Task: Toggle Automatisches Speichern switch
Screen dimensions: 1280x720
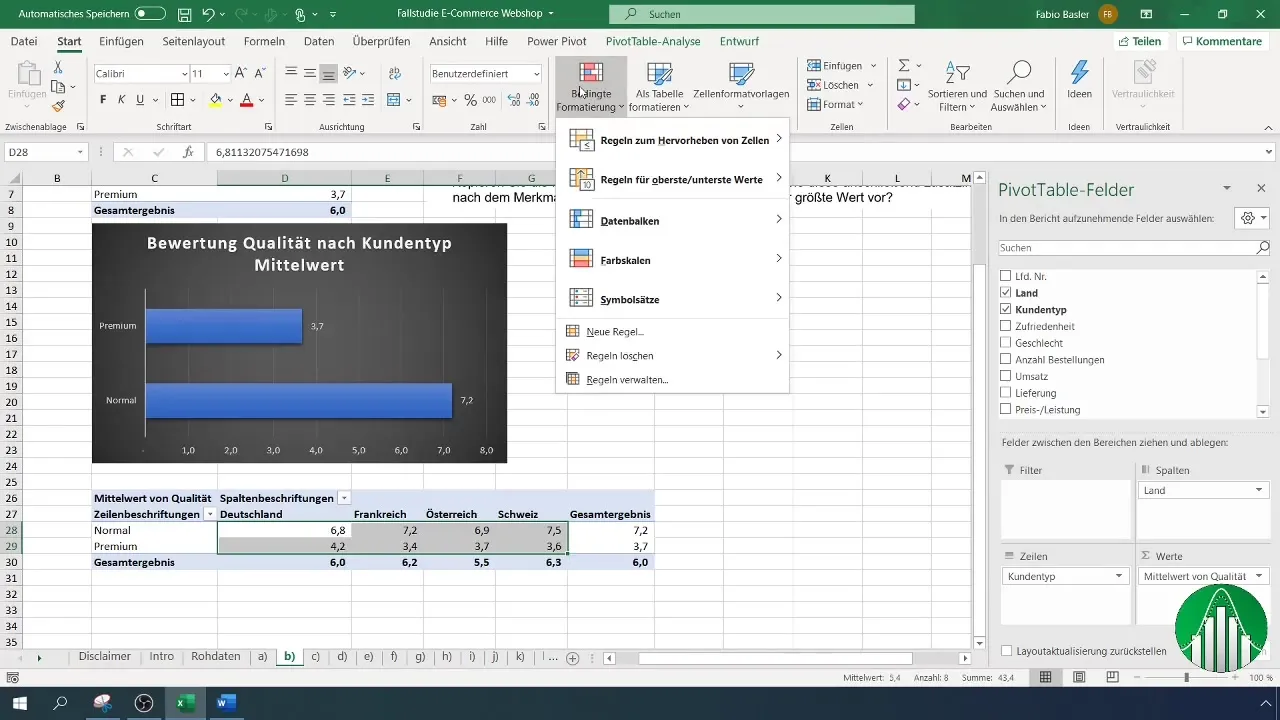Action: pyautogui.click(x=150, y=15)
